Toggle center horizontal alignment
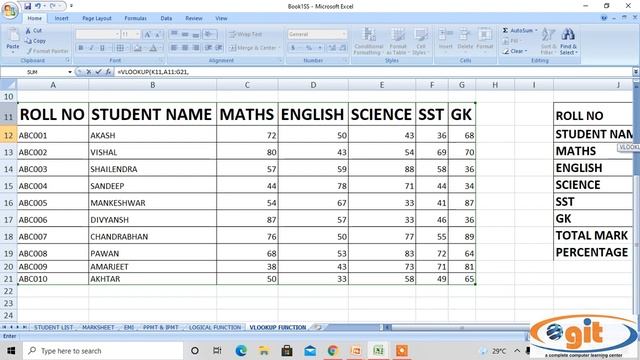Viewport: 640px width, 360px height. (185, 48)
